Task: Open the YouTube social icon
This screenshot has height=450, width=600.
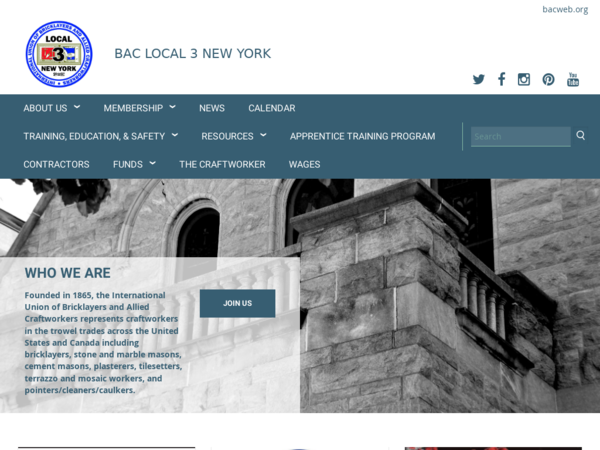Action: [573, 79]
